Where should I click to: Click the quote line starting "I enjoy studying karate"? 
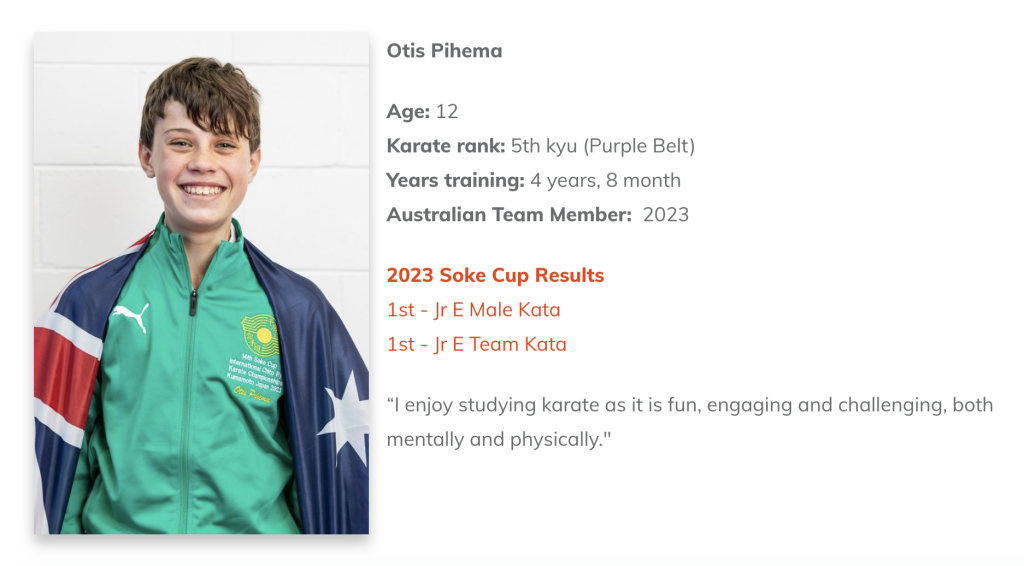[690, 405]
